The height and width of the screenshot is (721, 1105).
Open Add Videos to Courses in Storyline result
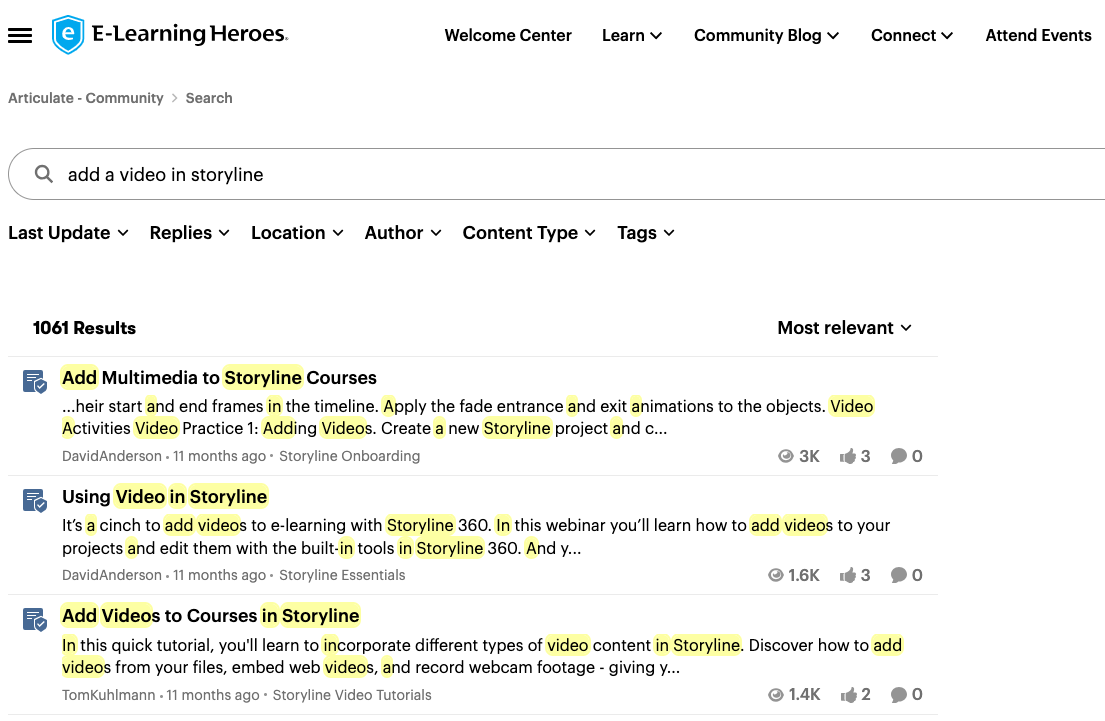210,615
